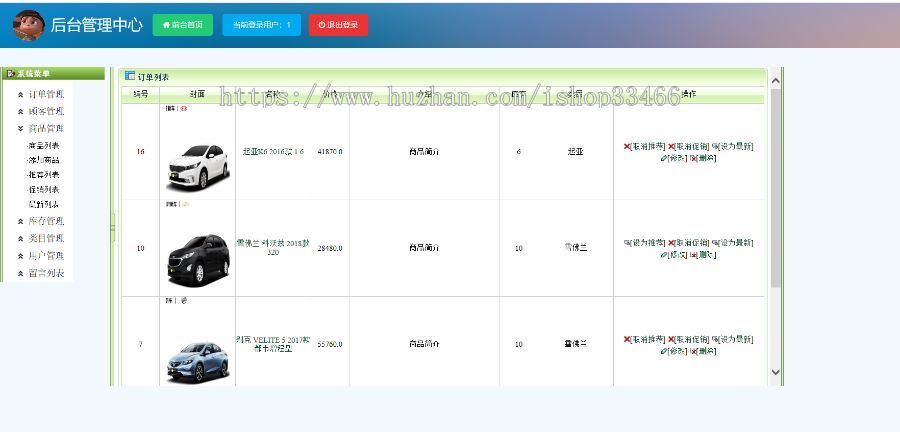Click the vertical scrollbar thumb
The width and height of the screenshot is (900, 432).
point(775,188)
